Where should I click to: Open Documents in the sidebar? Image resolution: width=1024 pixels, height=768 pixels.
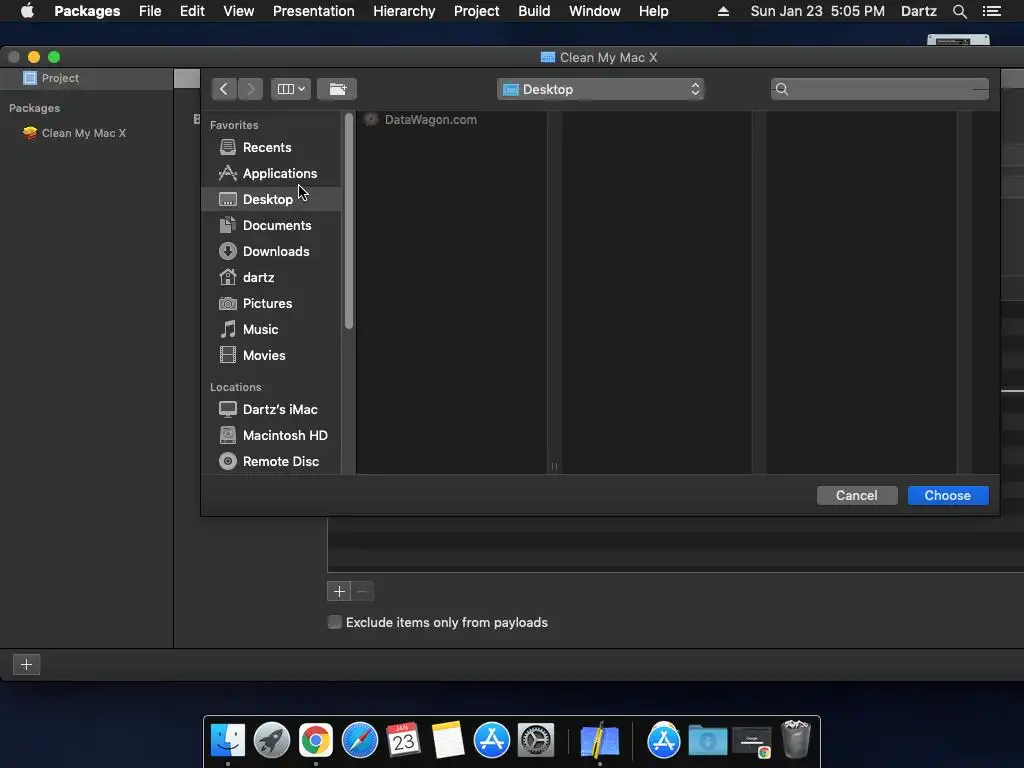pyautogui.click(x=270, y=225)
